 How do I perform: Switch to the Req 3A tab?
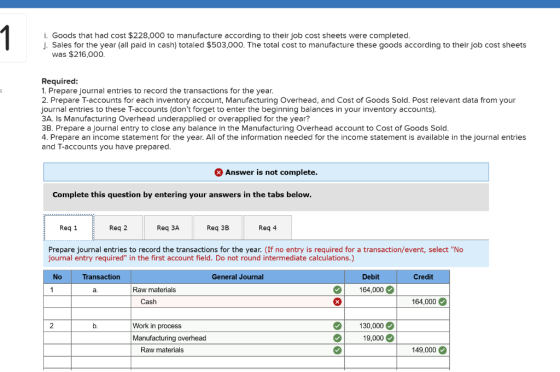168,227
